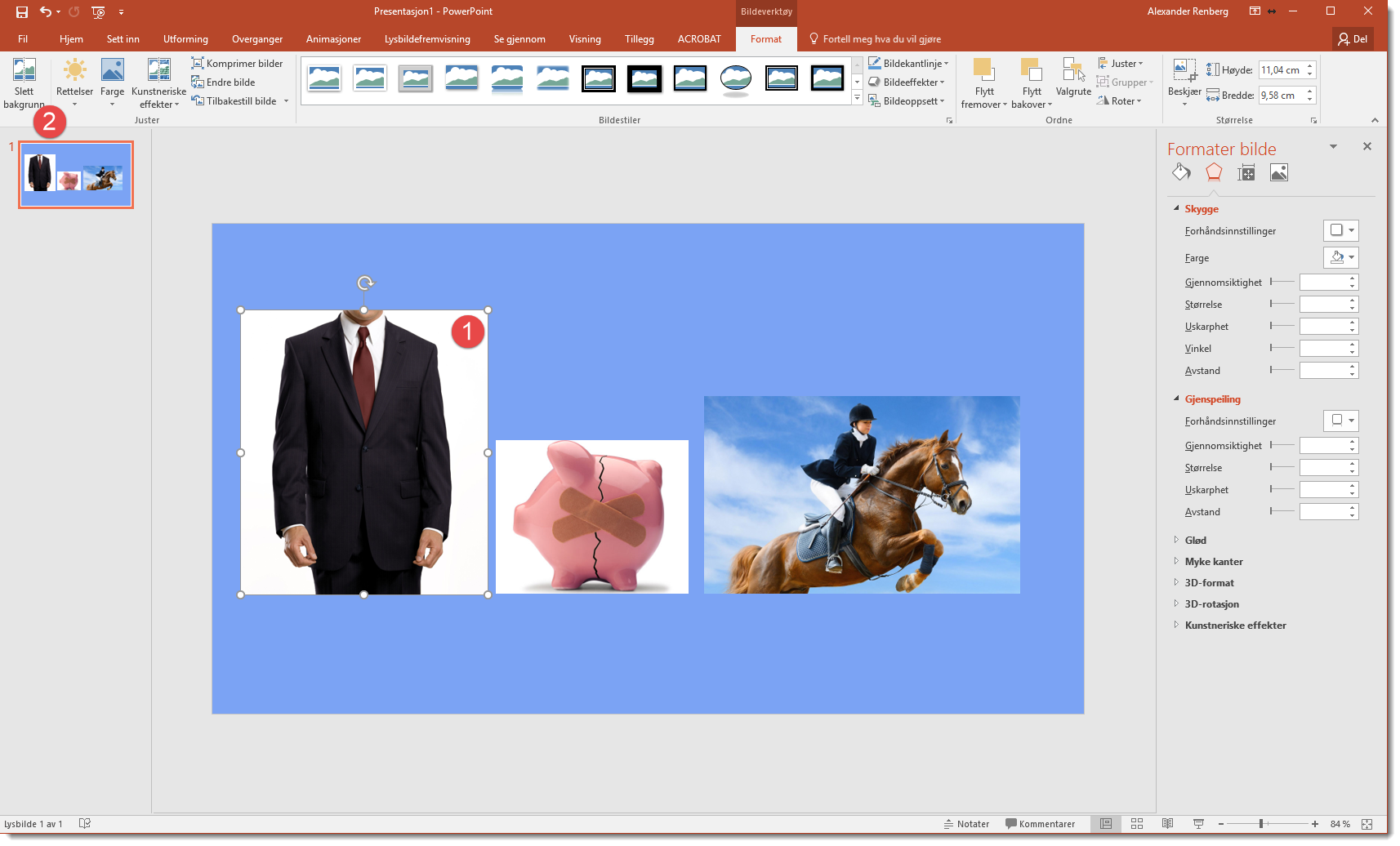
Task: Open the Bildeeffekter dropdown
Action: click(x=906, y=82)
